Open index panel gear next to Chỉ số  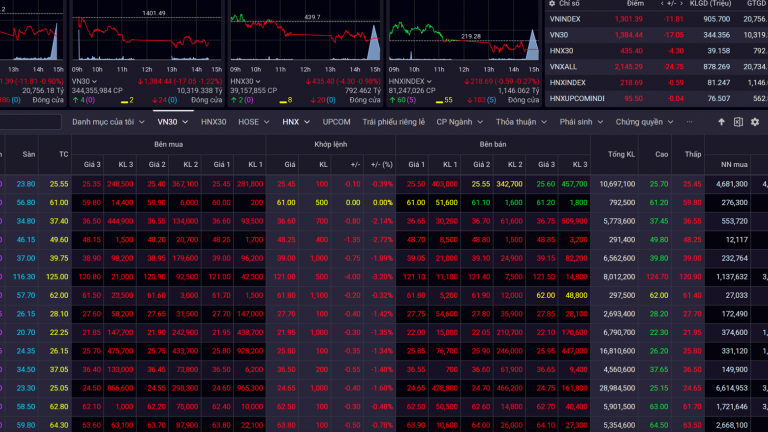pos(552,3)
